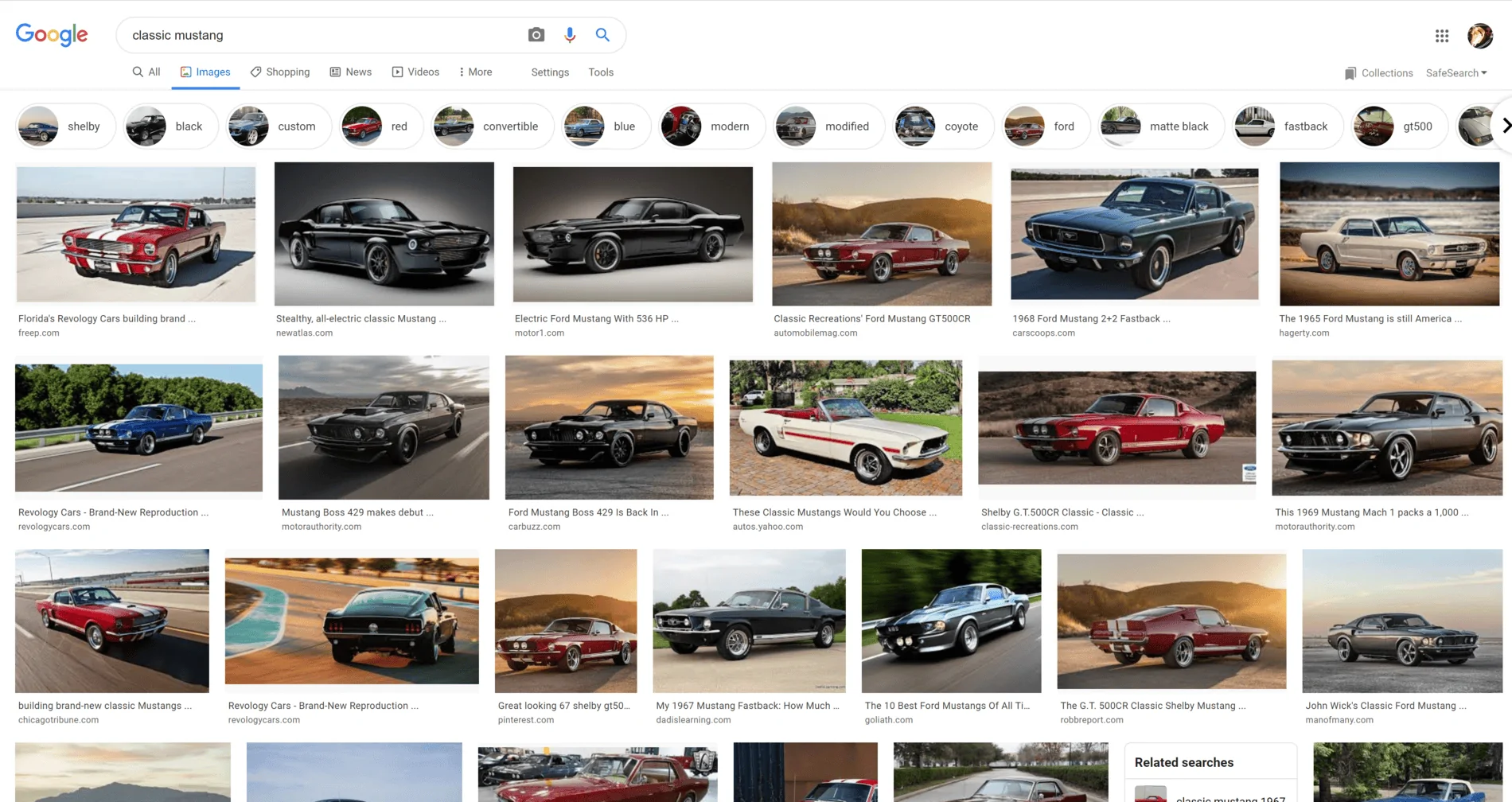The image size is (1512, 802).
Task: Click the blue search magnifier button
Action: [602, 35]
